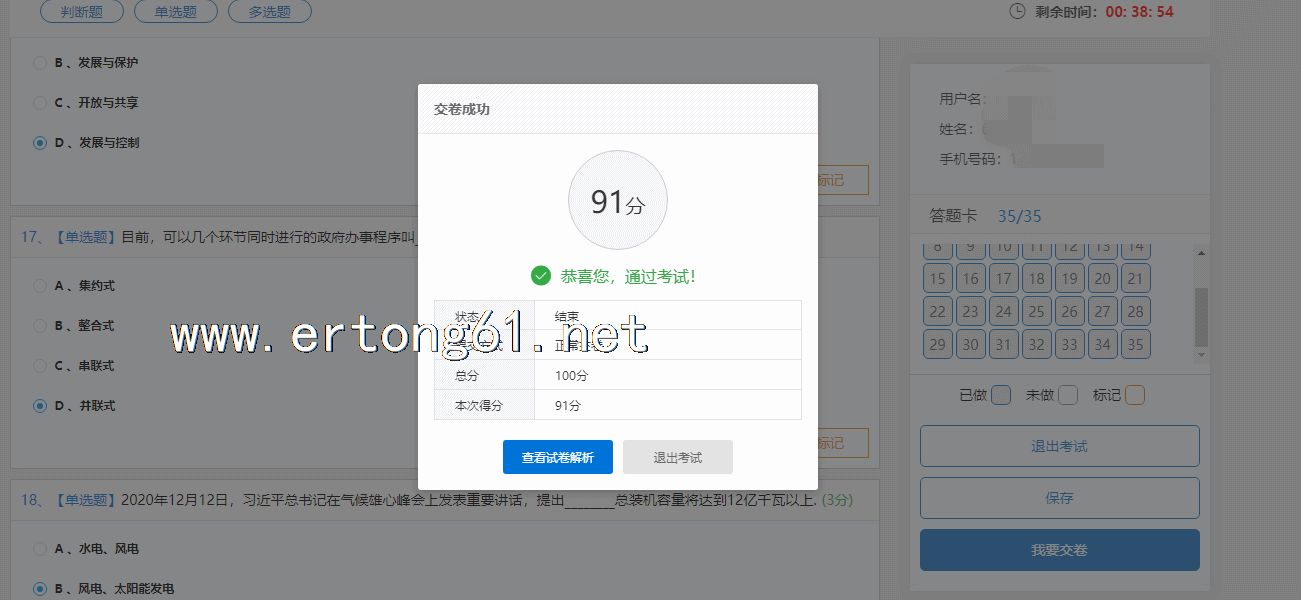Click the 我要交卷 submit button

pos(1059,550)
